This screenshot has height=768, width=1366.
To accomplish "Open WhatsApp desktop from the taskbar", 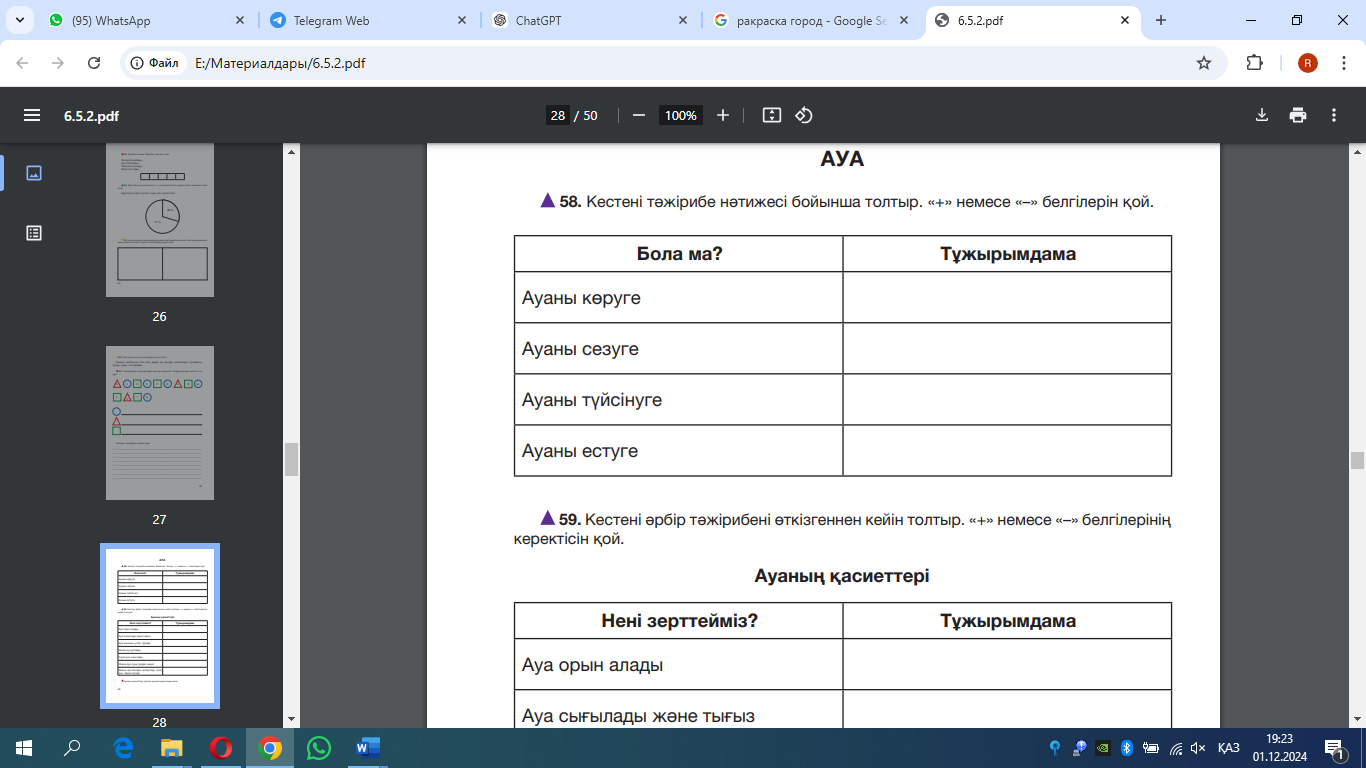I will click(x=319, y=748).
